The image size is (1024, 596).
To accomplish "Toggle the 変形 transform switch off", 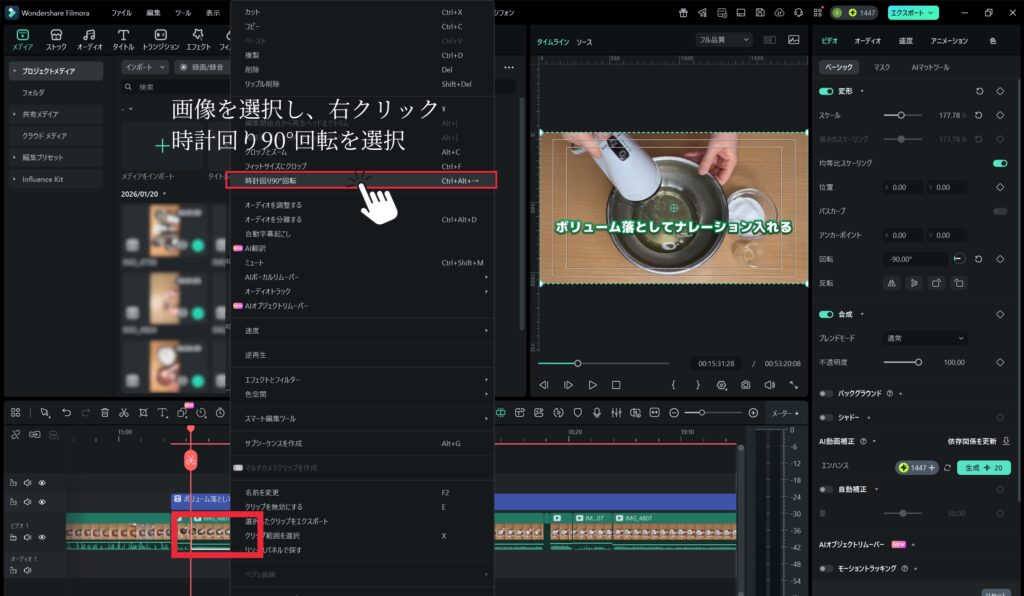I will coord(826,91).
